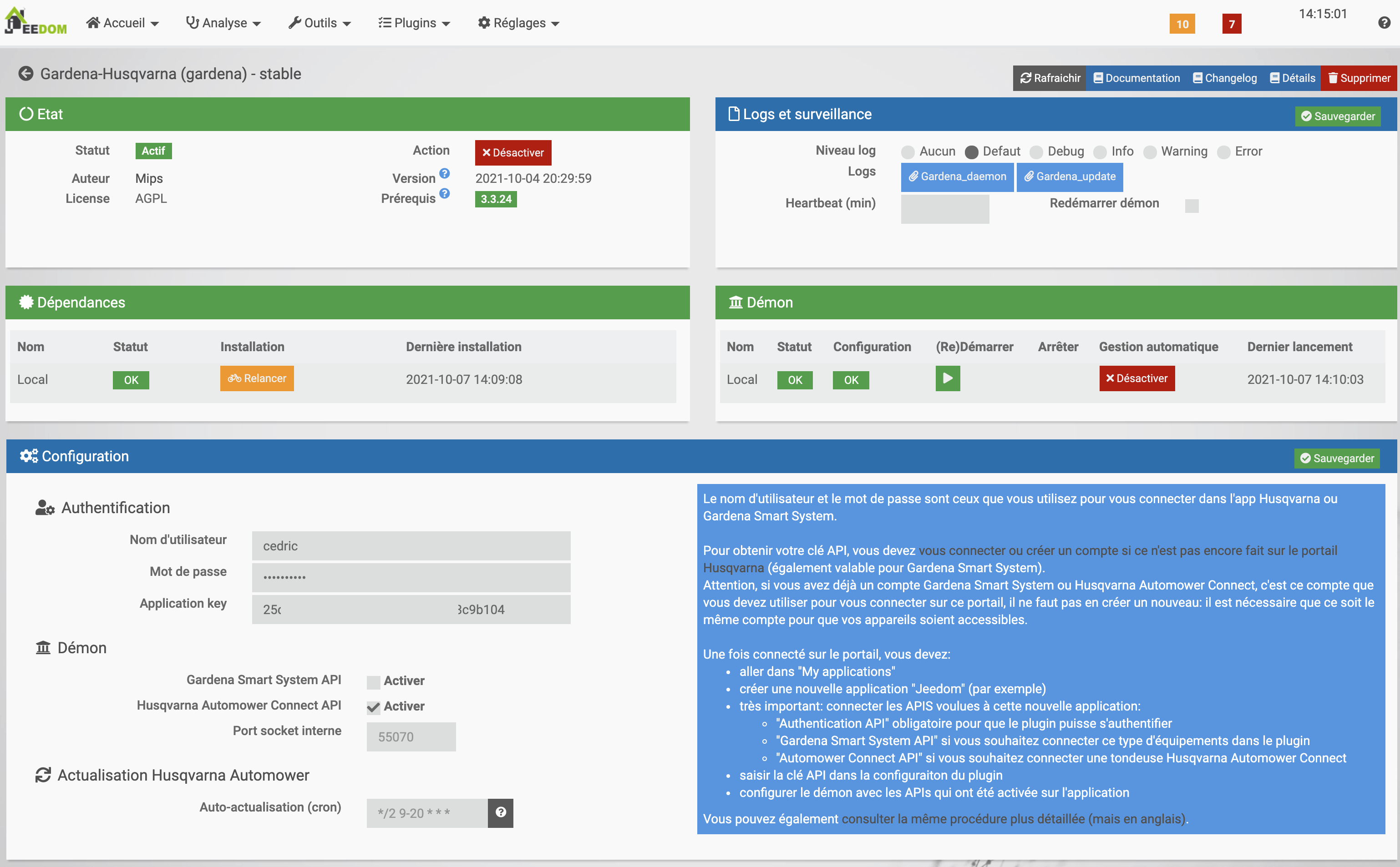Click the Dernier lancement date 2021-10-07 14:10:03
Image resolution: width=1400 pixels, height=867 pixels.
coord(1305,379)
